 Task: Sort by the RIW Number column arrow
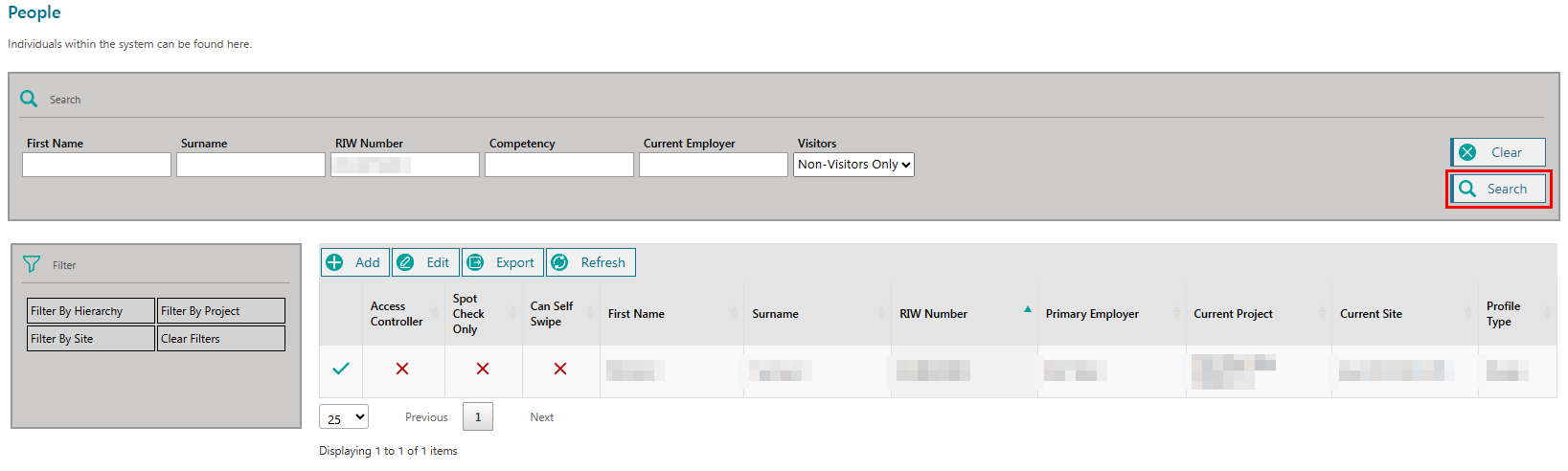(x=1028, y=309)
